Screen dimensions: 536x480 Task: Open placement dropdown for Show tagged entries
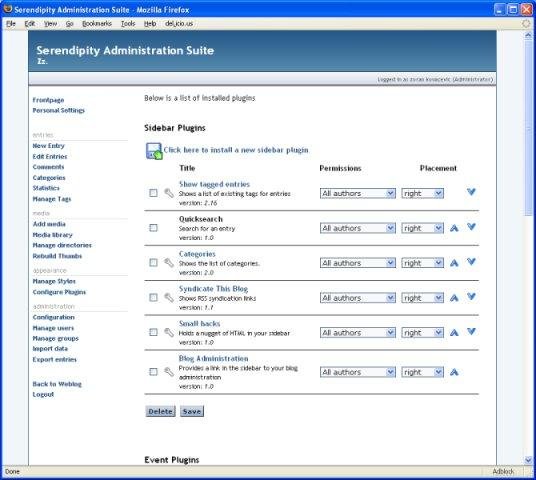tap(423, 194)
